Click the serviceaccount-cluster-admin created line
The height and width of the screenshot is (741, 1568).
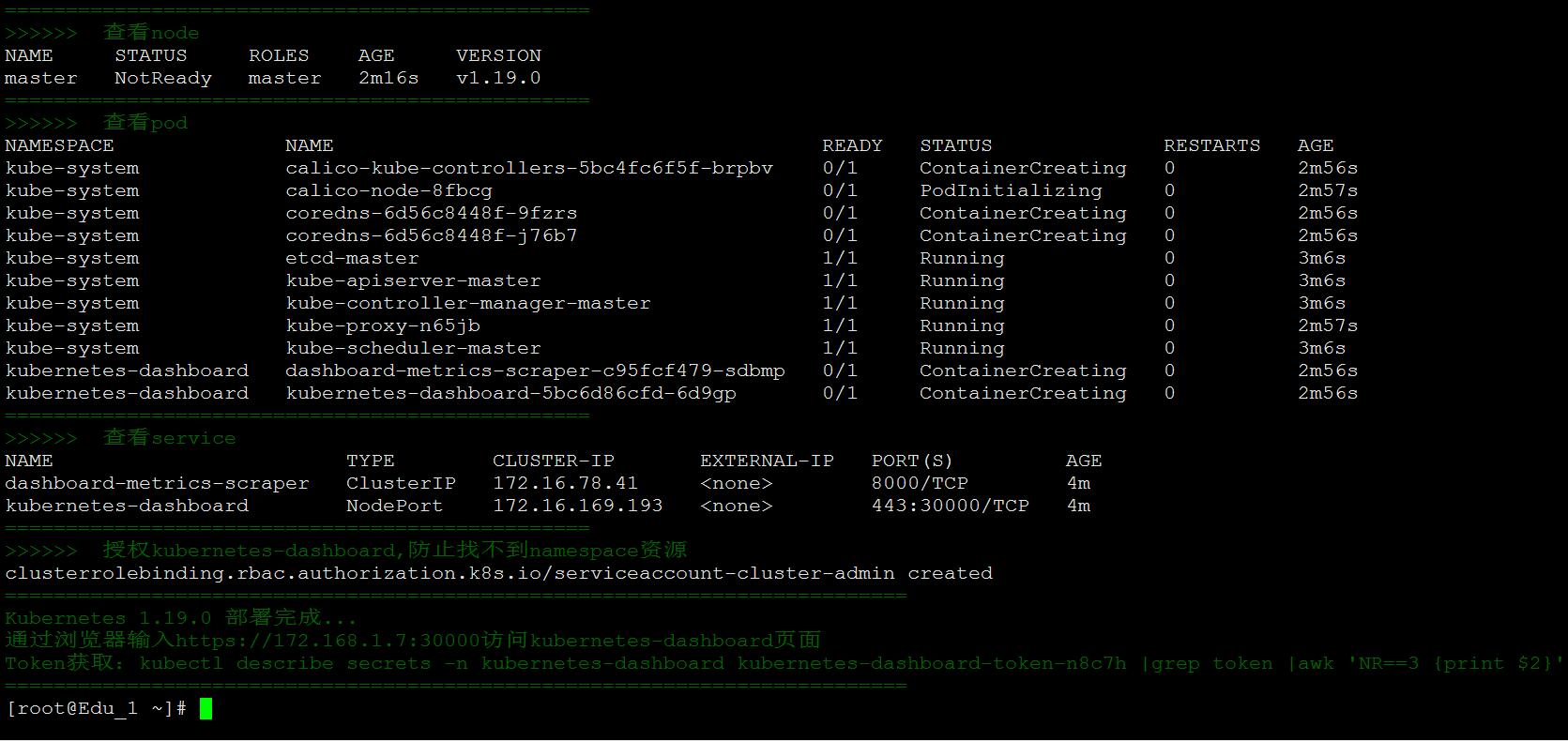498,573
